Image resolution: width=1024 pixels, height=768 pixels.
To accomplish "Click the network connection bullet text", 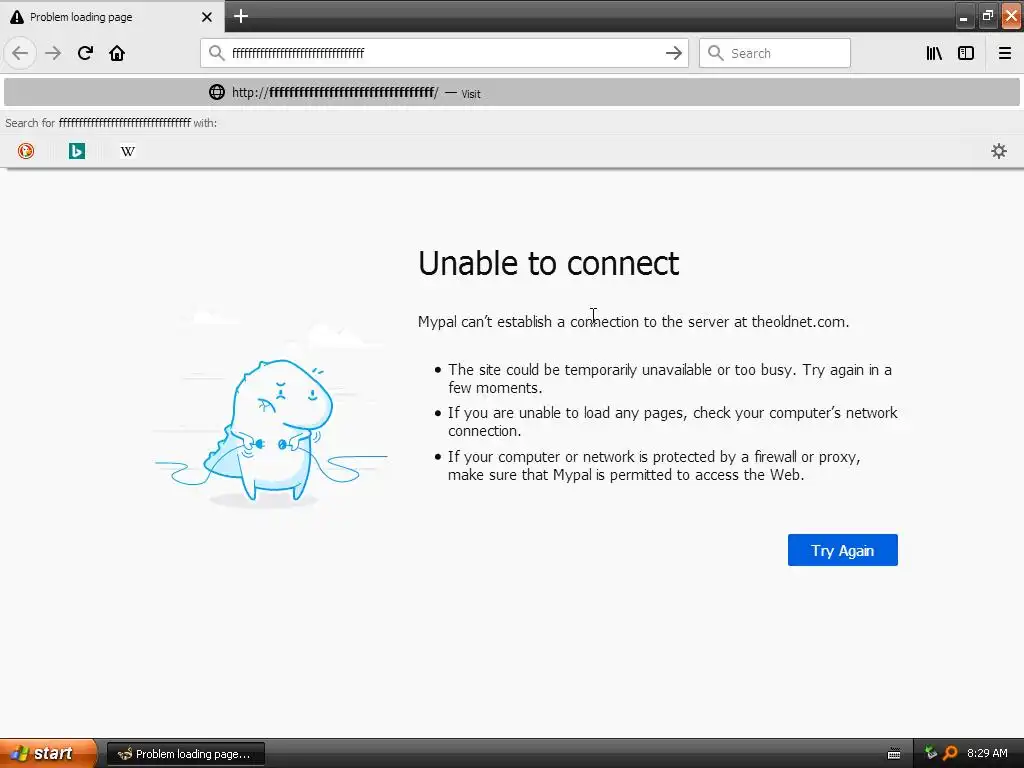I will [x=673, y=422].
